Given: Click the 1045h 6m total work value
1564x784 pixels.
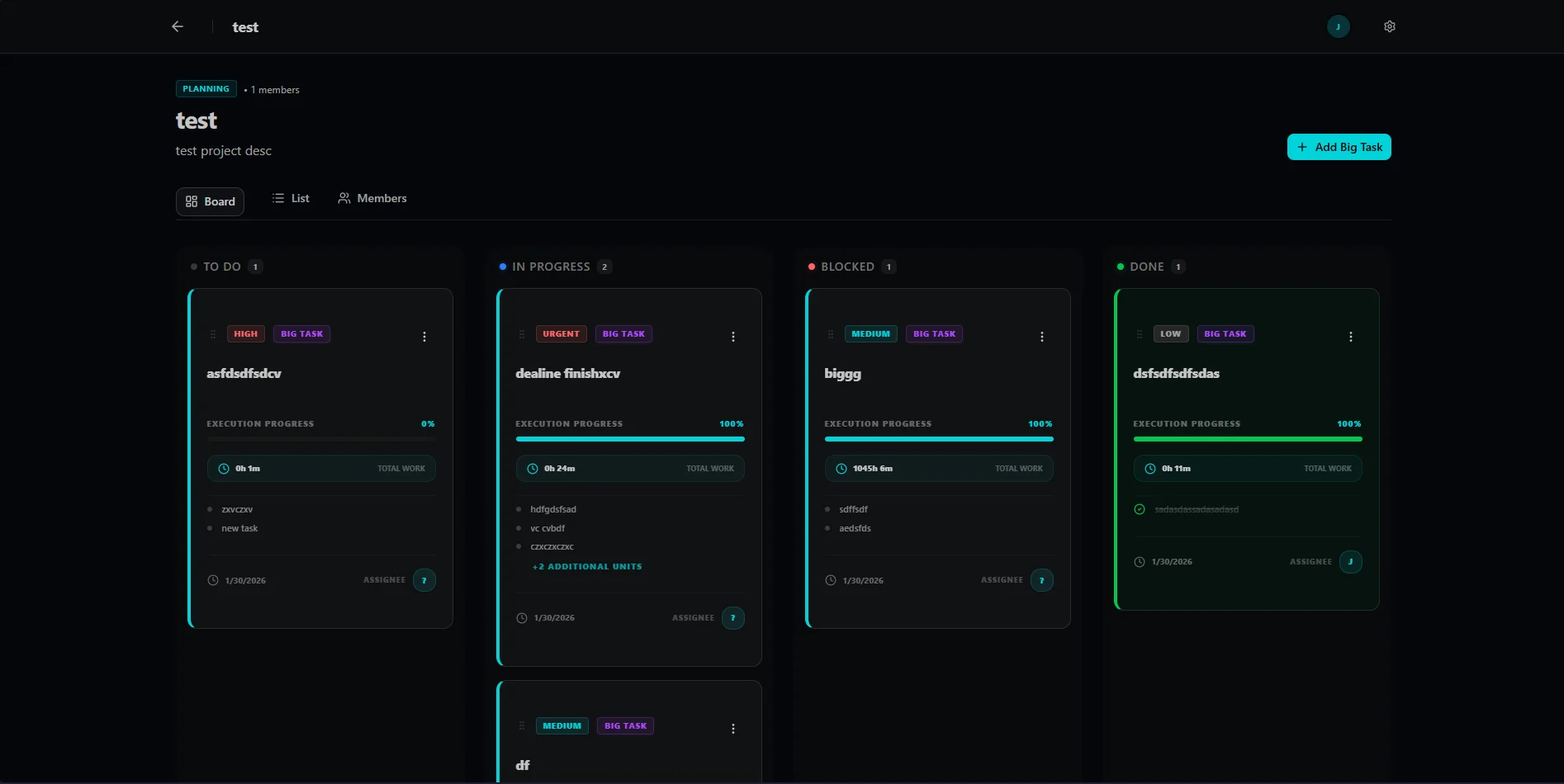Looking at the screenshot, I should tap(873, 469).
